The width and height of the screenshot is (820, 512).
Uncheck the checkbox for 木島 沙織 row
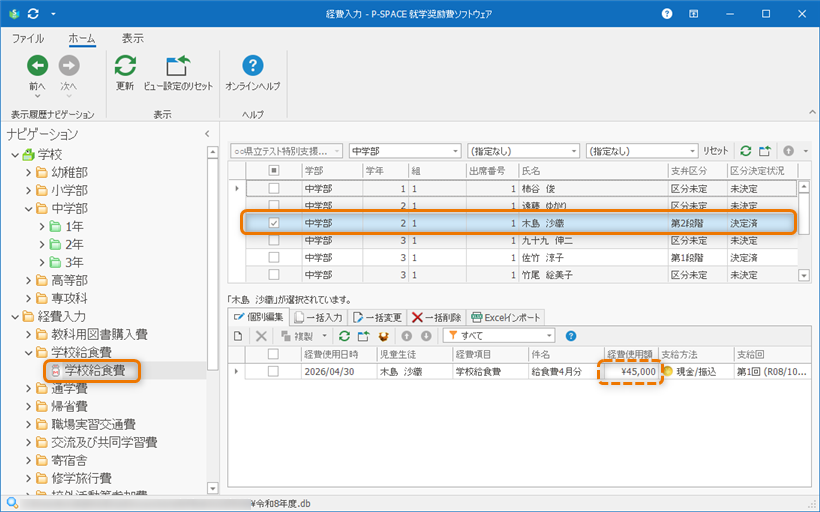(273, 223)
